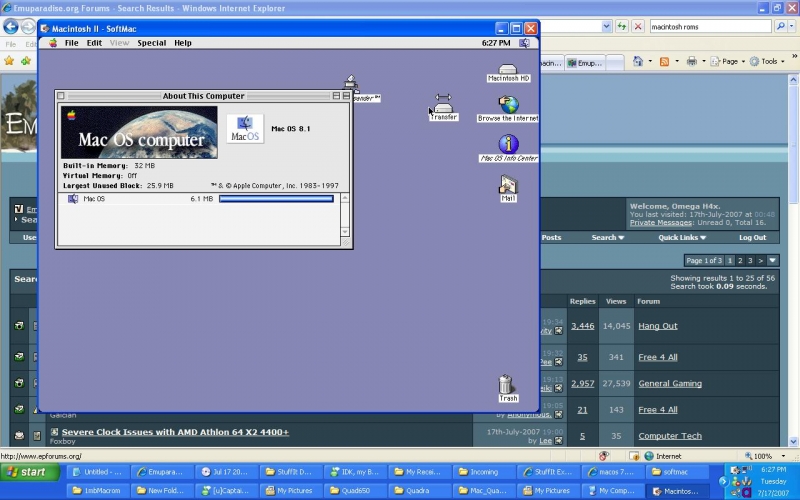The width and height of the screenshot is (800, 500).
Task: Open the Hang Out forum link
Action: point(658,326)
